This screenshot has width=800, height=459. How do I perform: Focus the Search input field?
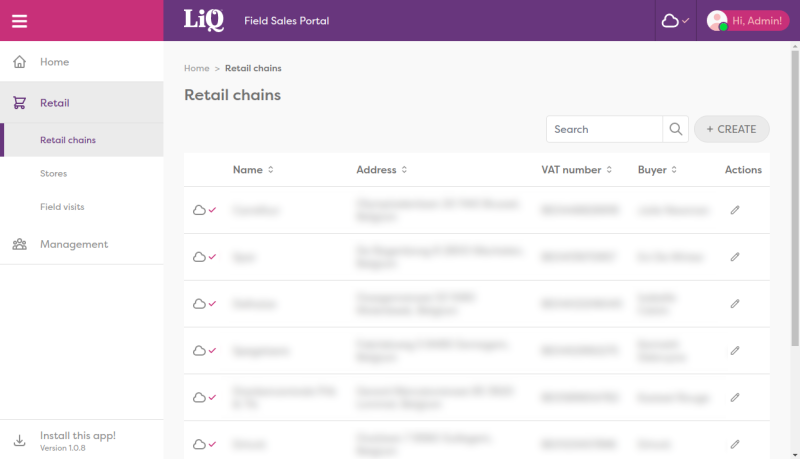coord(603,129)
